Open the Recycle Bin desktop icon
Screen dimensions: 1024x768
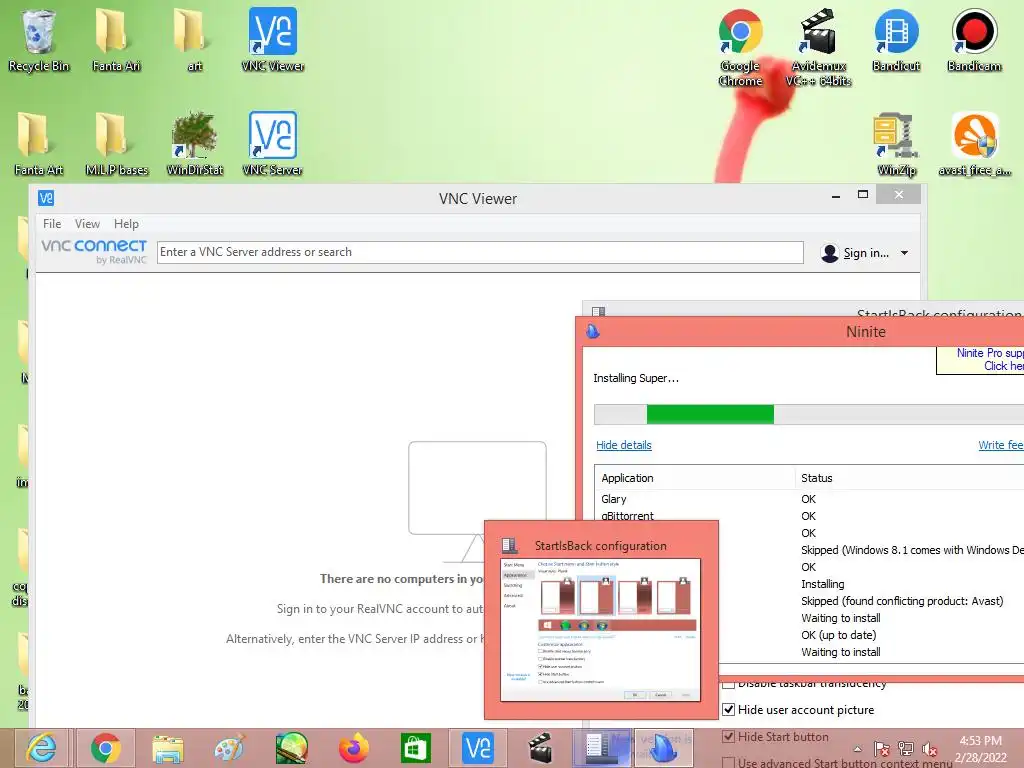39,39
